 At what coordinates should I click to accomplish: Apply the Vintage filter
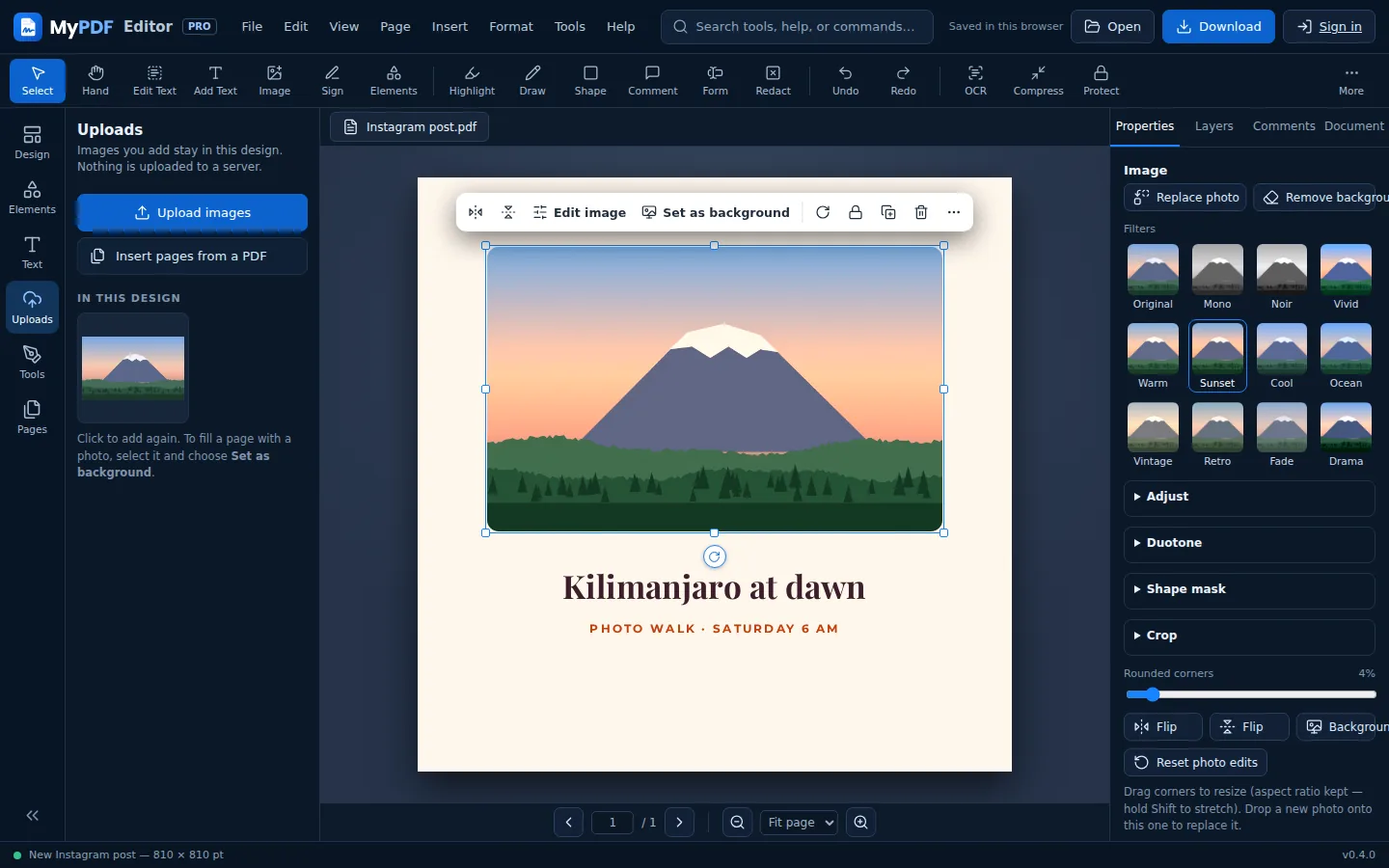1153,435
